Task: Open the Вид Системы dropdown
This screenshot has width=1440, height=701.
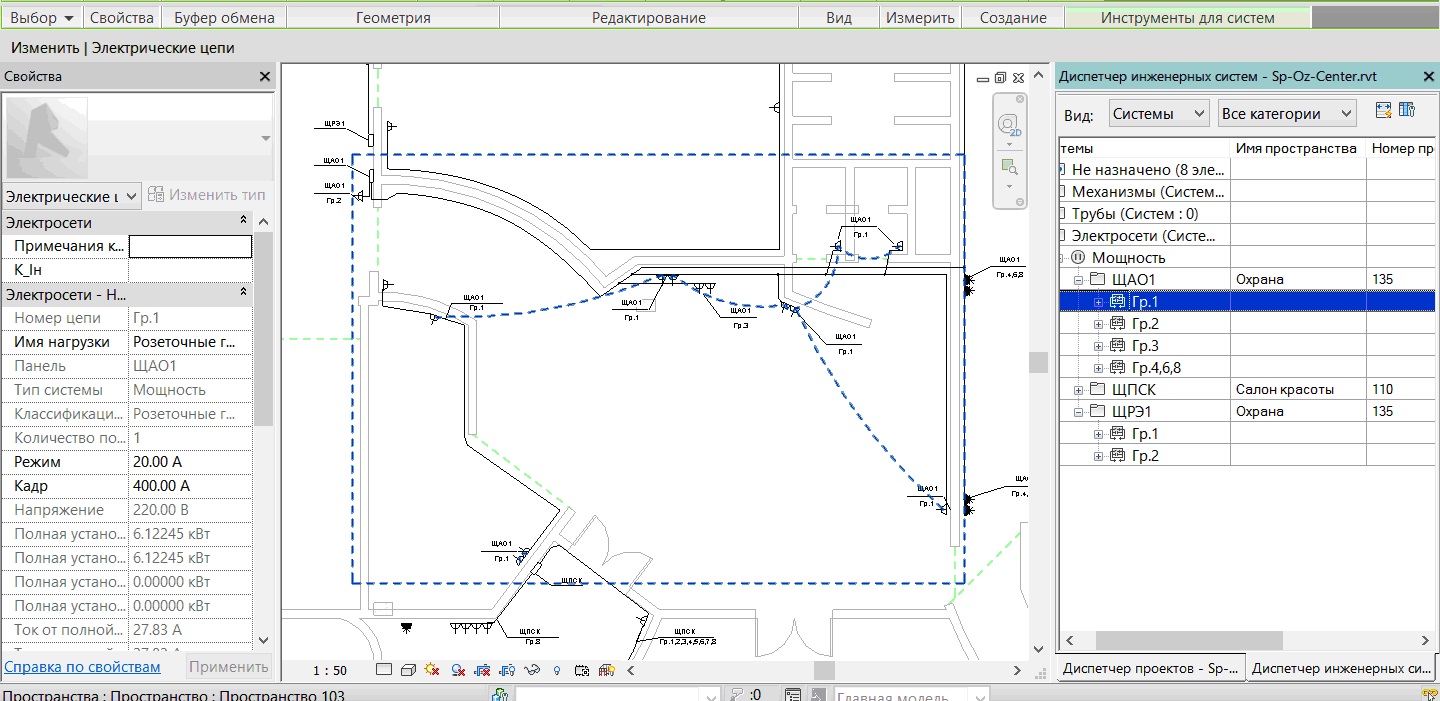Action: click(1160, 113)
